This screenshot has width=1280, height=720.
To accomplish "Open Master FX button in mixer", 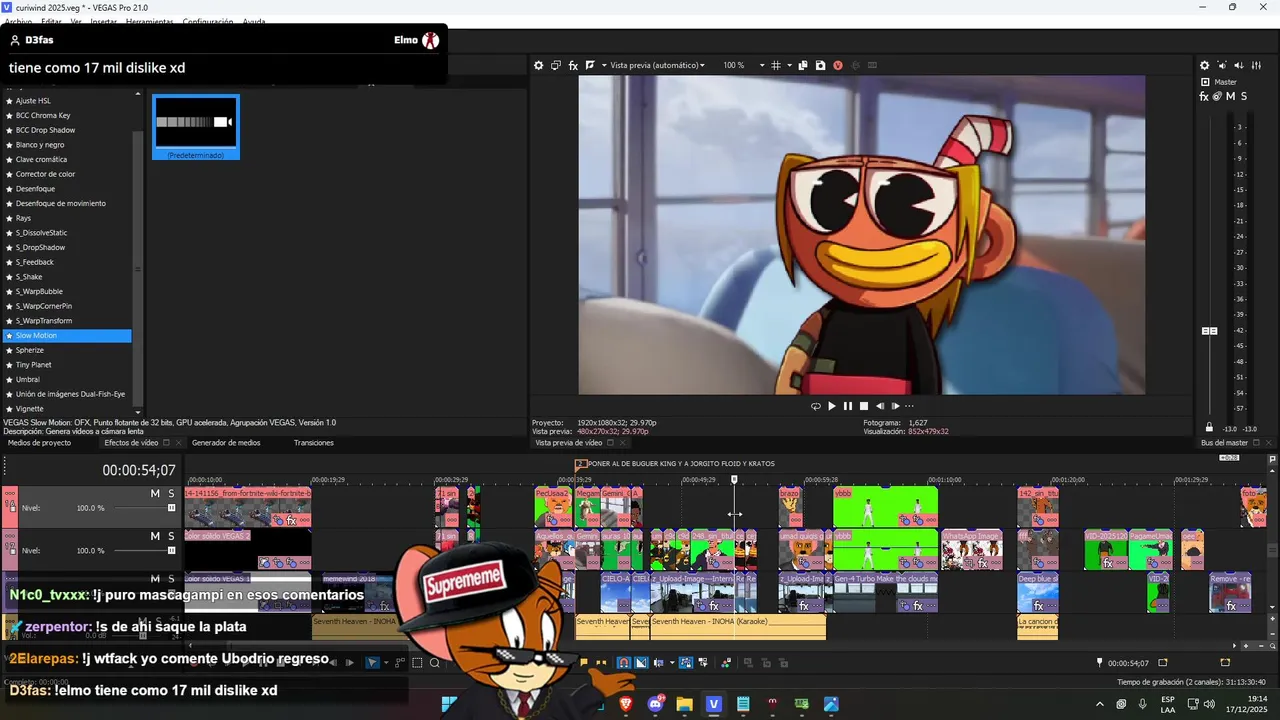I will 1205,96.
